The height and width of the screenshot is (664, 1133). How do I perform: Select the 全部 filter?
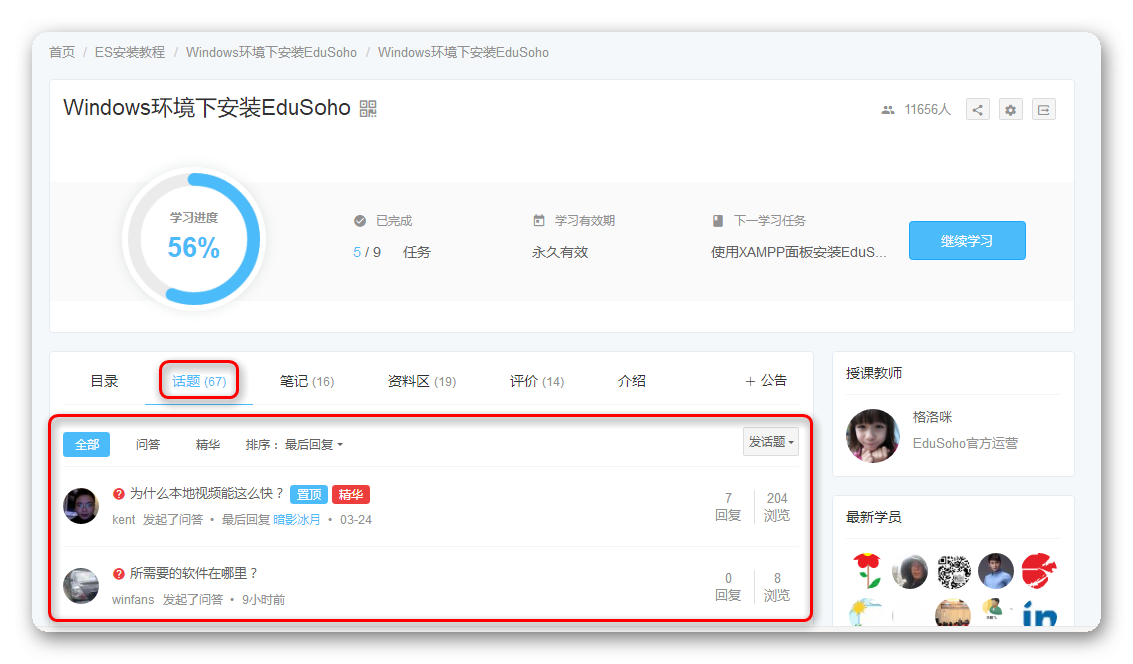(87, 444)
